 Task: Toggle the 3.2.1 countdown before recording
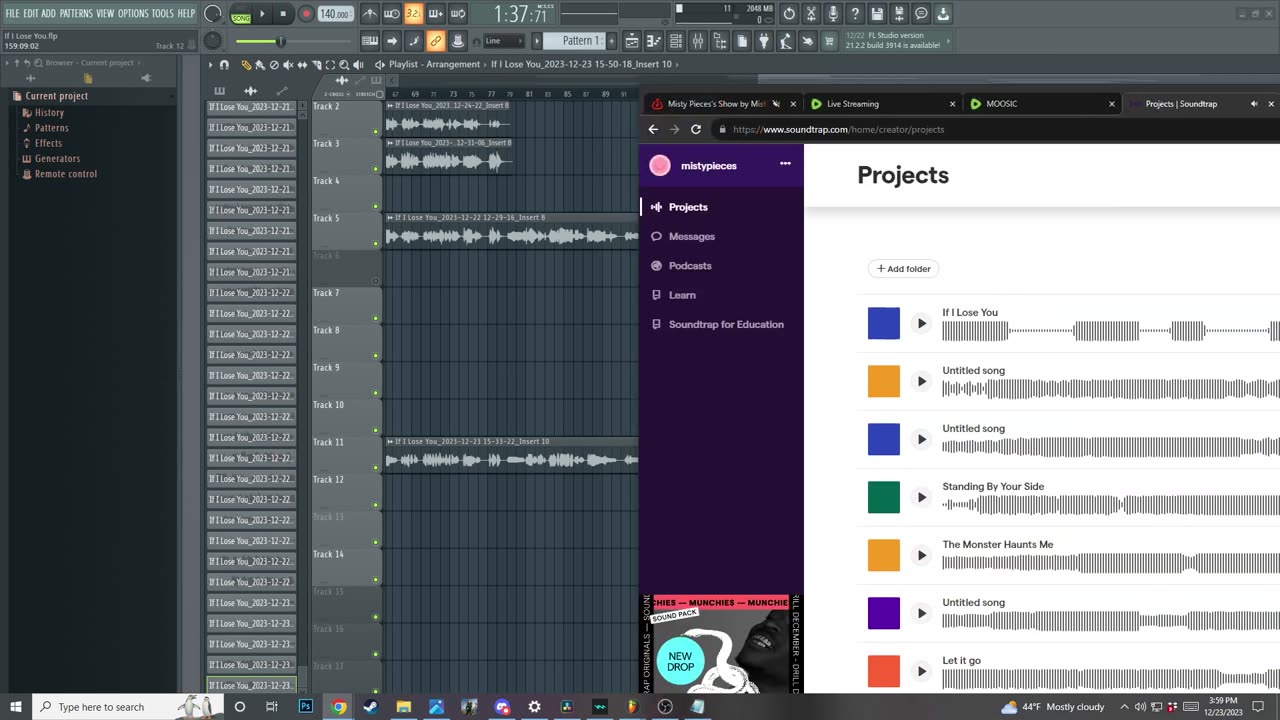click(x=414, y=14)
